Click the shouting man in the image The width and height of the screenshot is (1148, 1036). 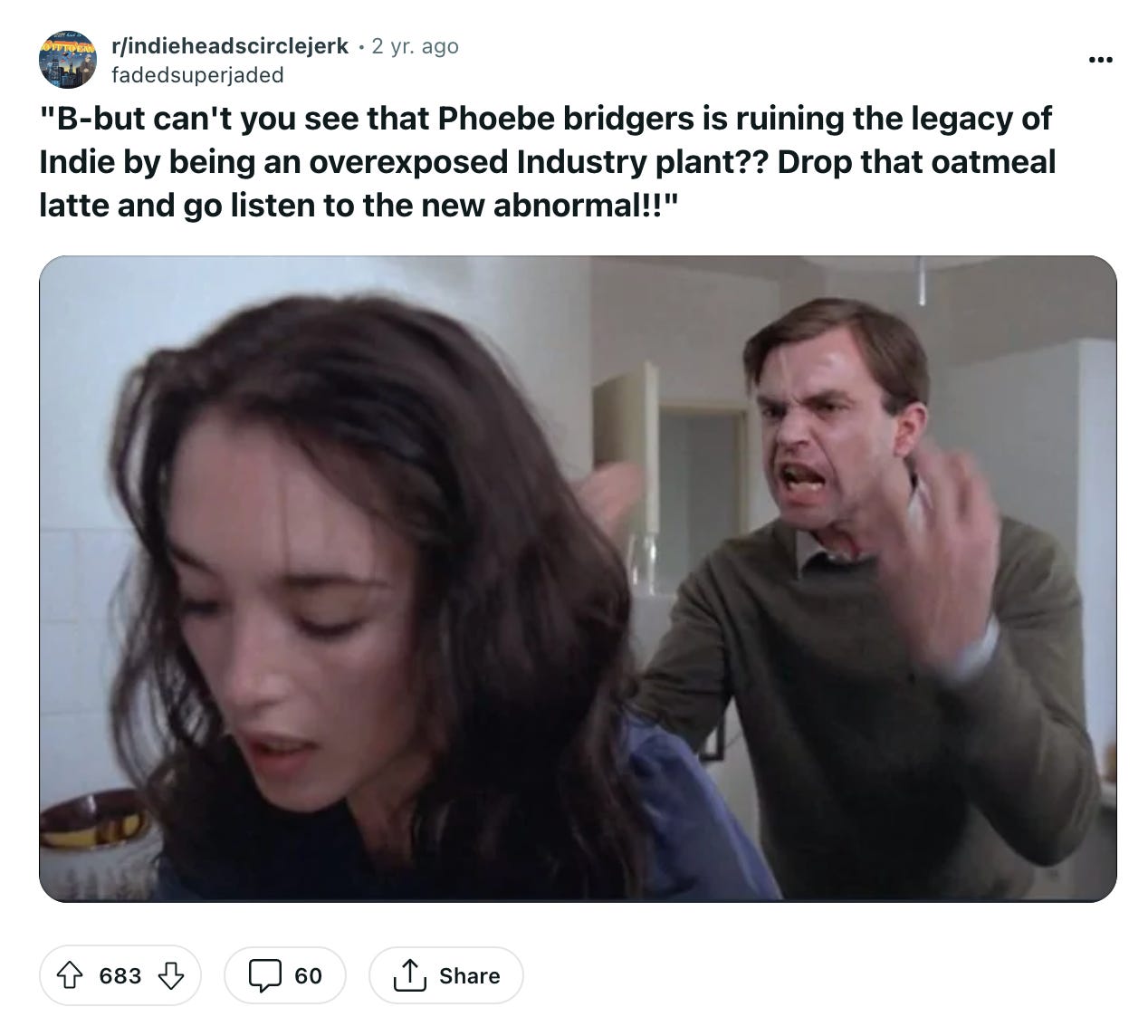coord(869,561)
